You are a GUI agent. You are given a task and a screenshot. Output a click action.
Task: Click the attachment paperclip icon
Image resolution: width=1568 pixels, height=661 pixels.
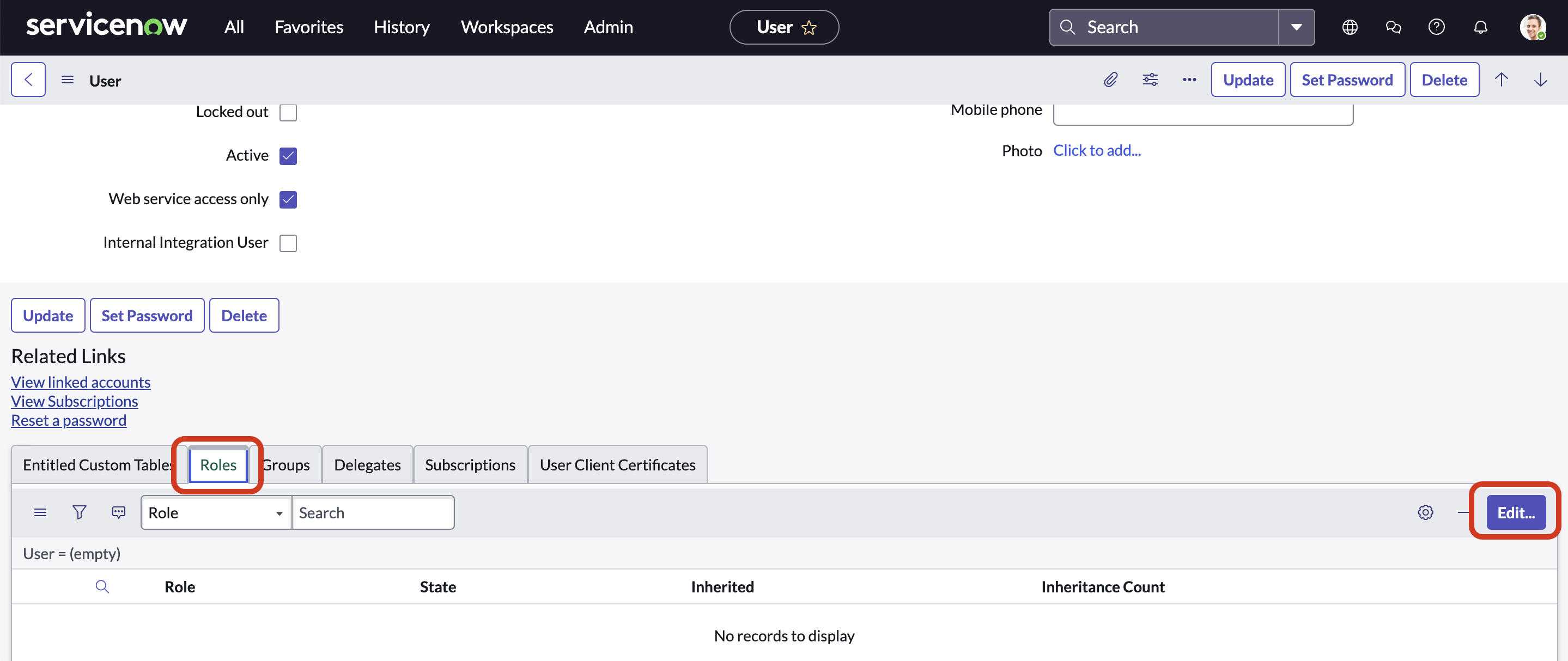coord(1111,79)
